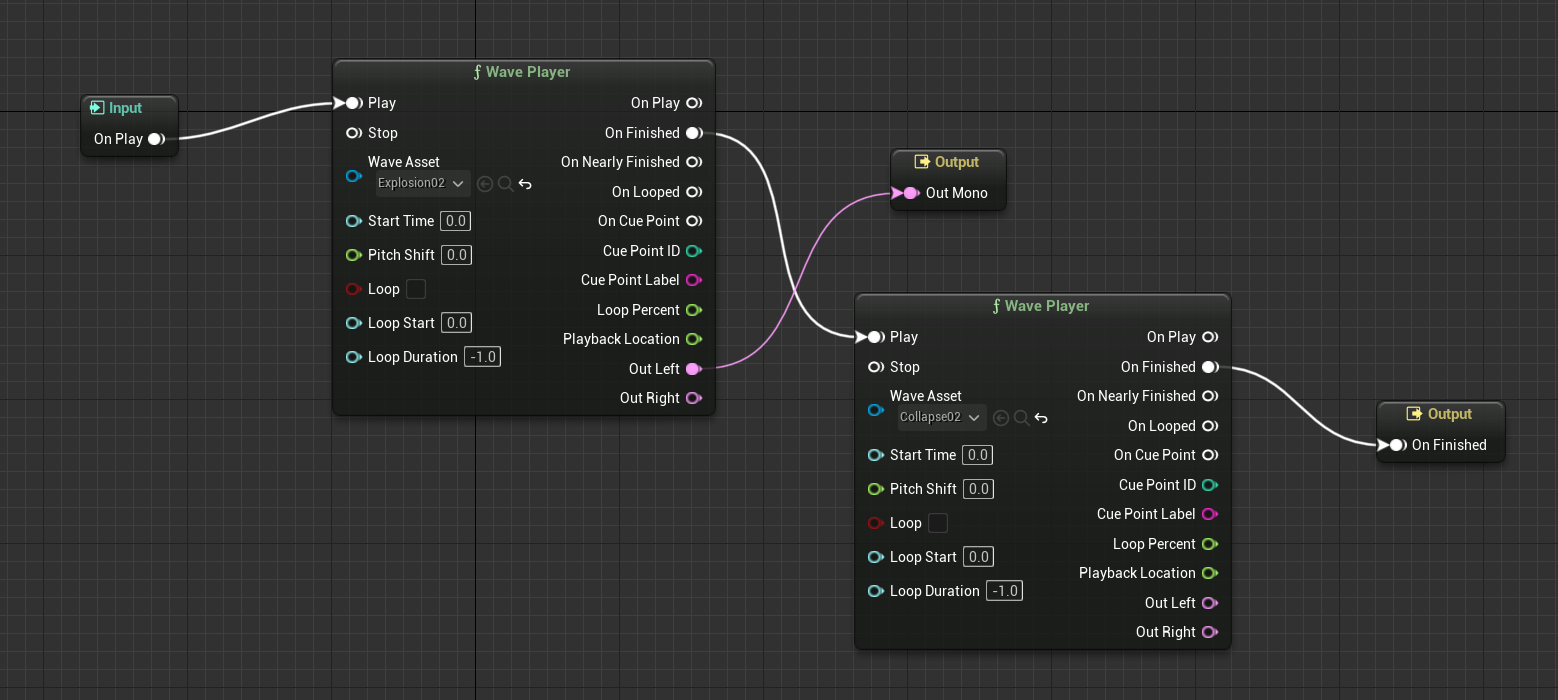Click the magnifier browse icon beside Collapse02
Screen dimensions: 1558x700
coord(1021,418)
